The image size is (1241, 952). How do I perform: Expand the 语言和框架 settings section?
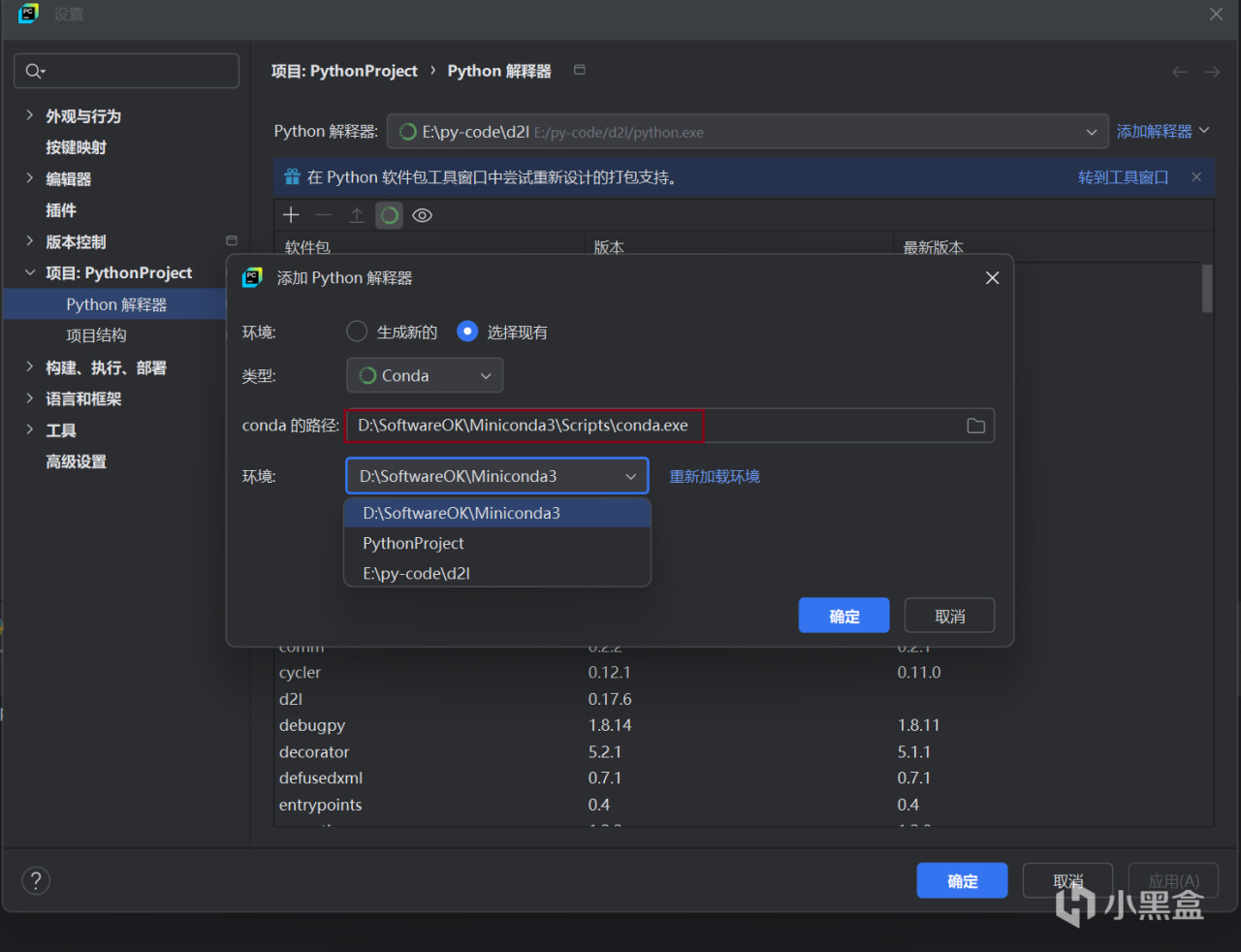point(29,398)
